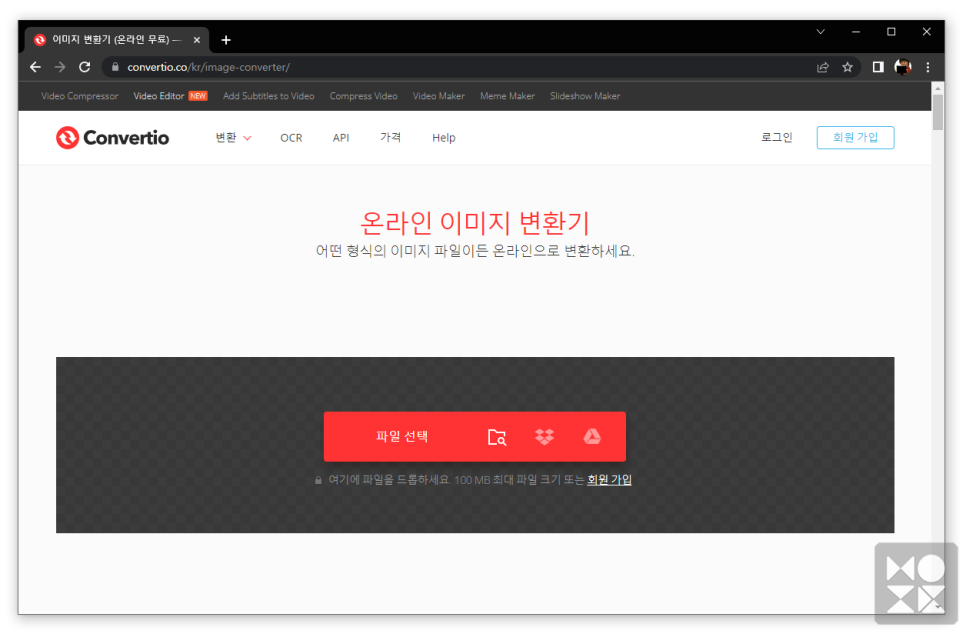Open the 가격 pricing page
The height and width of the screenshot is (634, 966).
click(x=391, y=137)
